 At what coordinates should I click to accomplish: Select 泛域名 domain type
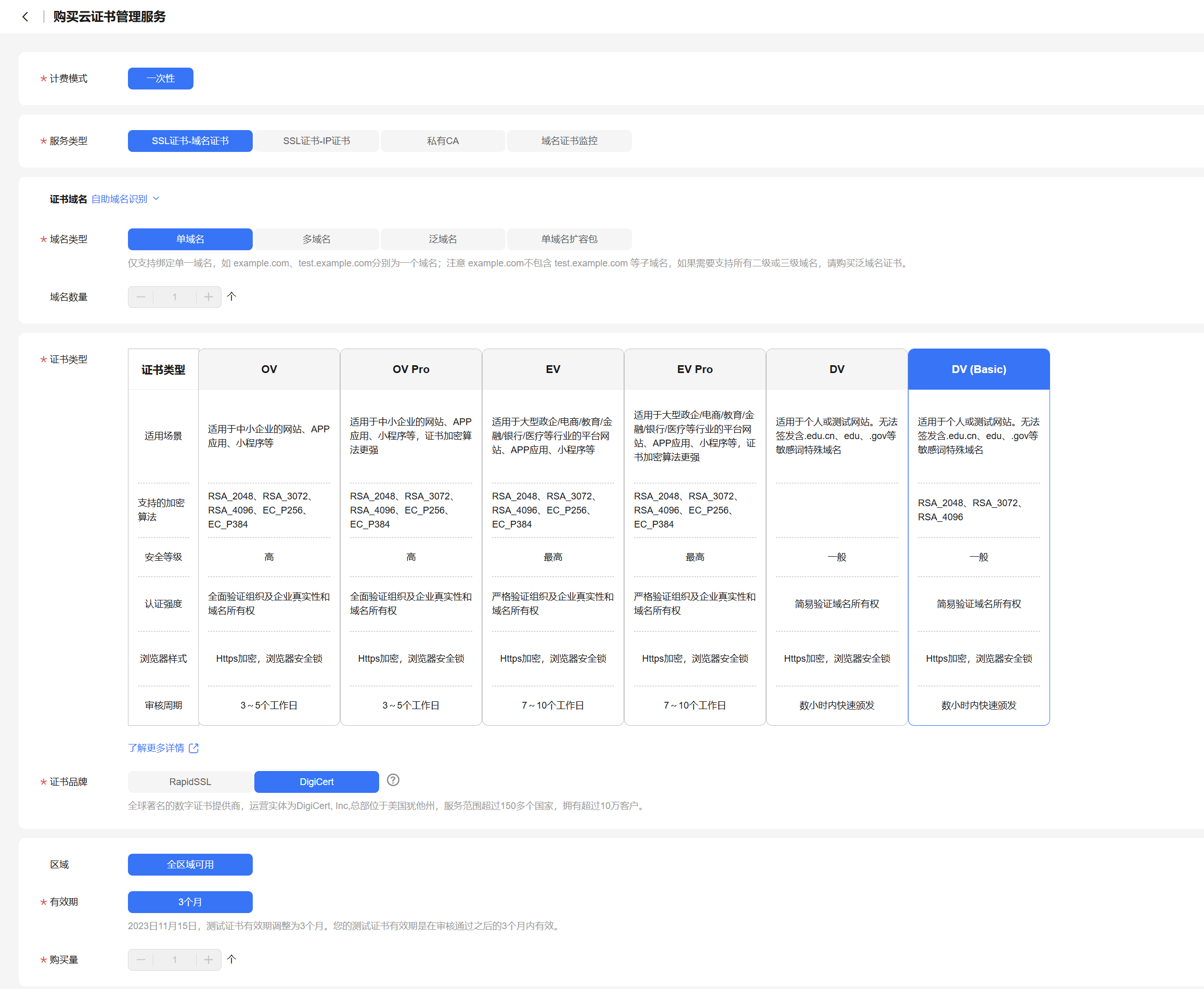point(443,239)
